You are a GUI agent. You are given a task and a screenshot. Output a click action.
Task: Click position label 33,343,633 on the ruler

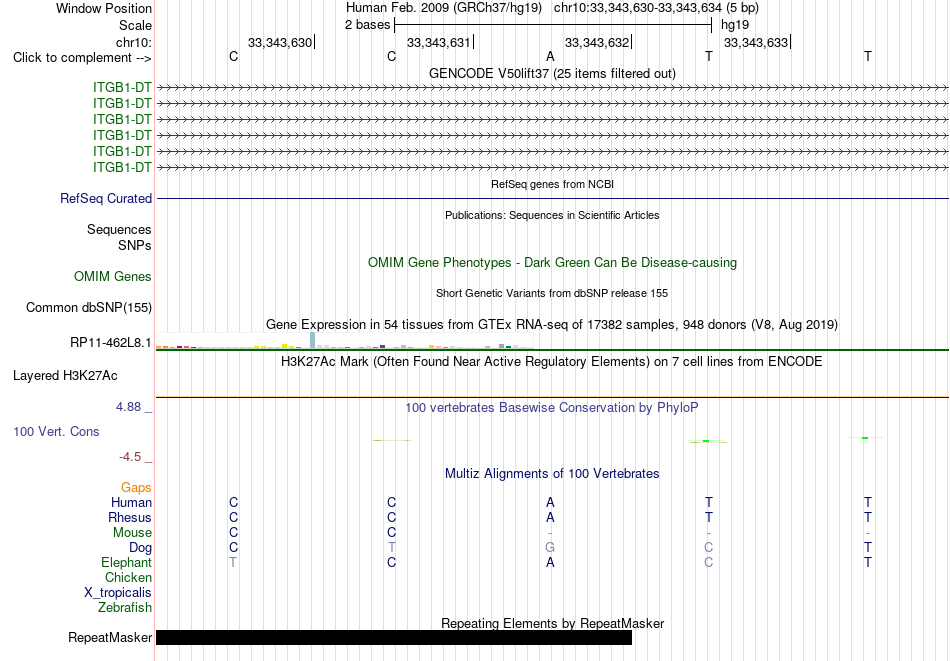click(x=756, y=42)
